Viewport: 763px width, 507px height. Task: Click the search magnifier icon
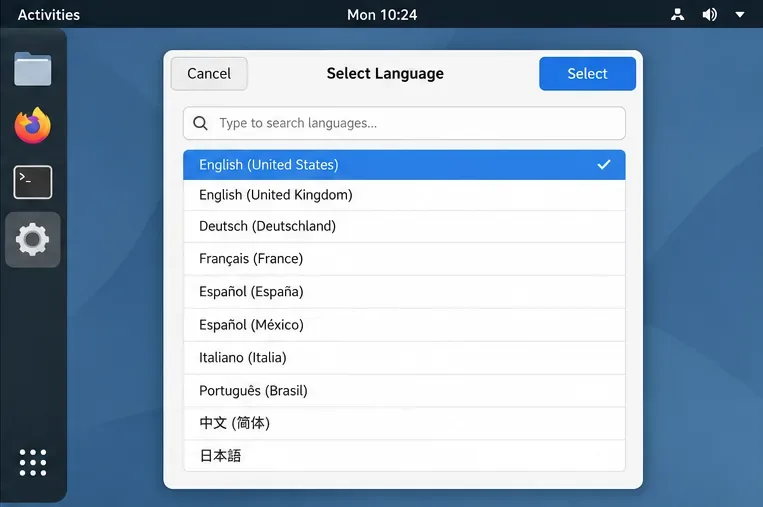click(x=200, y=123)
